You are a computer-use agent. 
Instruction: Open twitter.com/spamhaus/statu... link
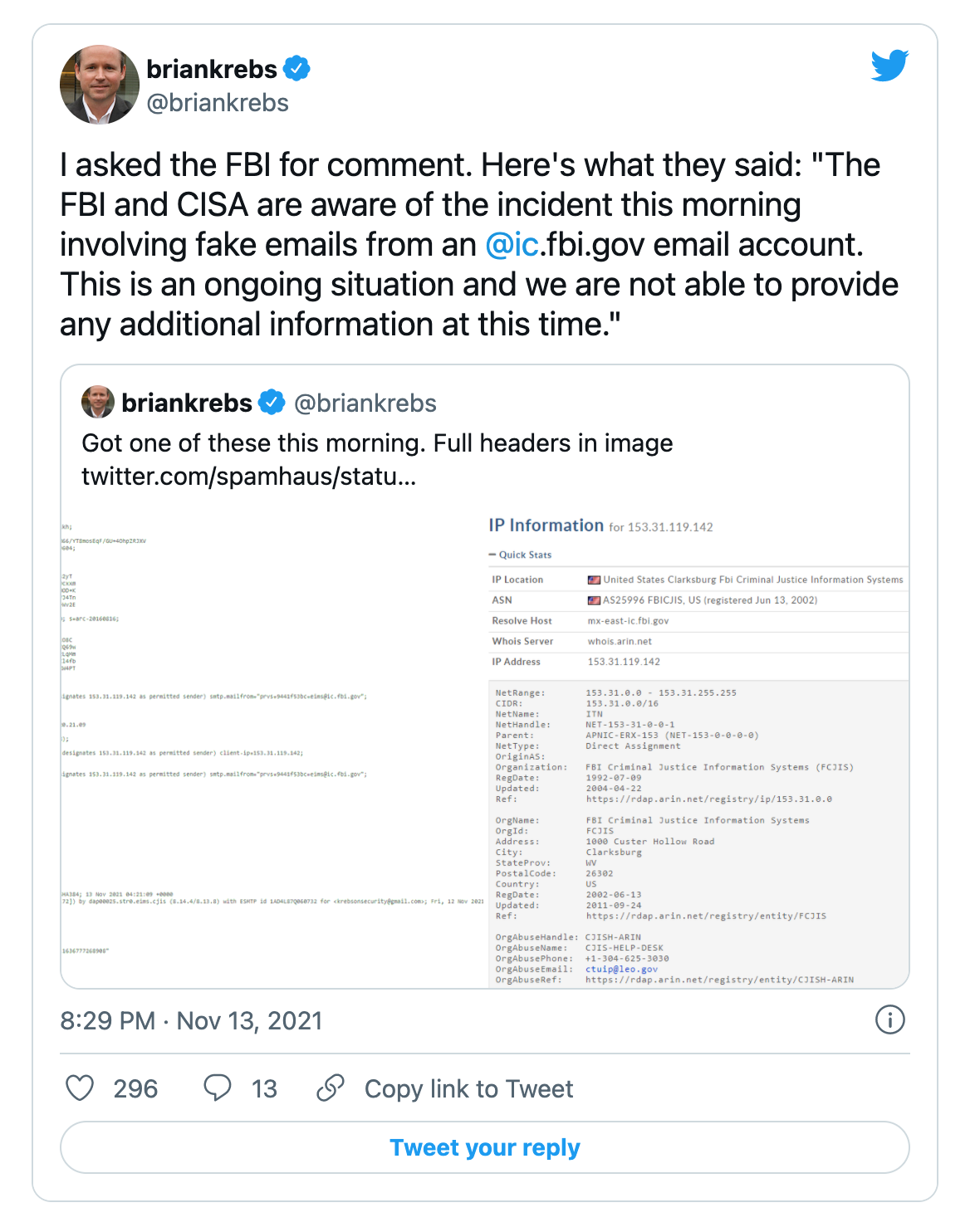point(249,477)
